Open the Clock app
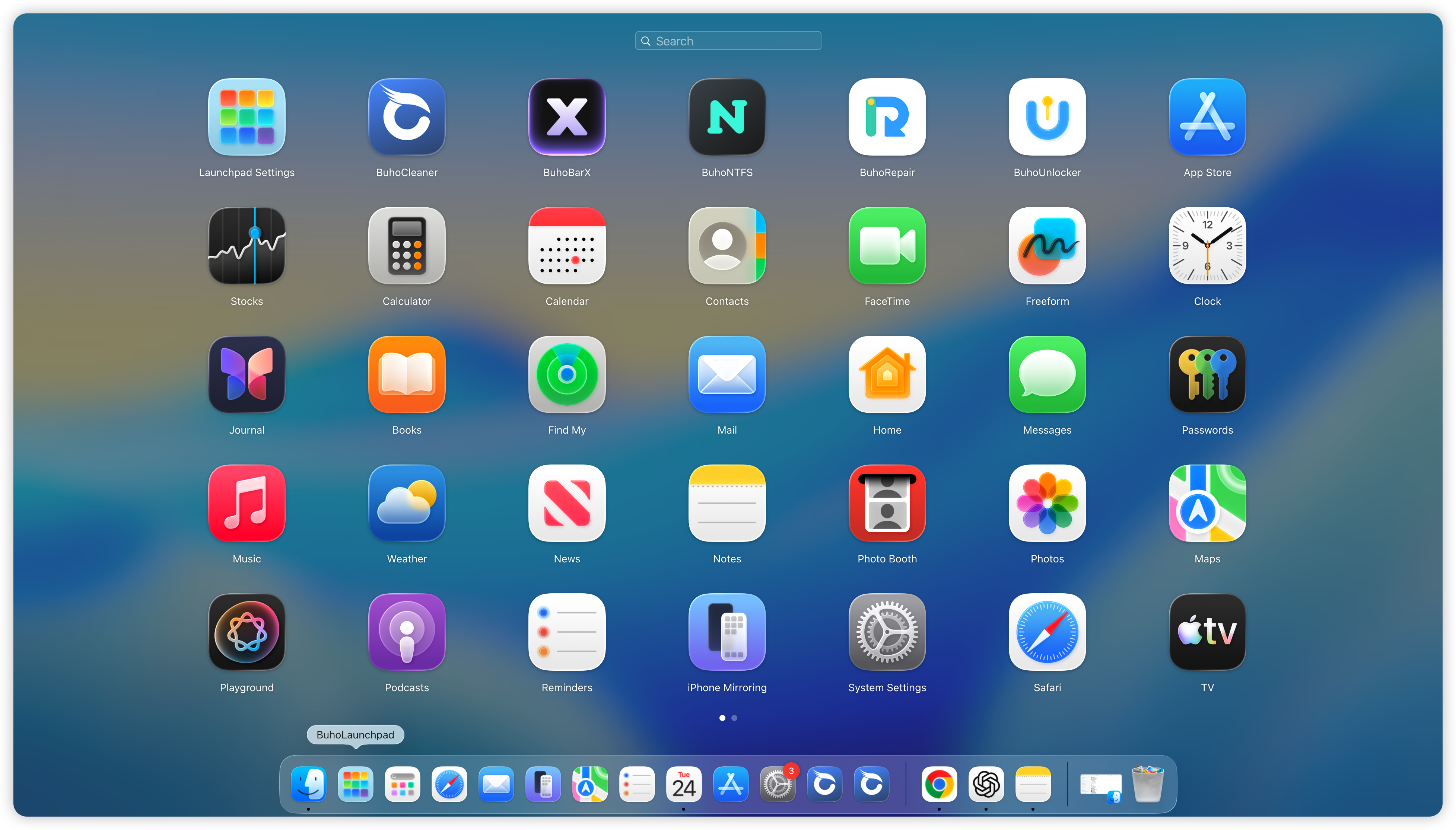Screen dimensions: 1456x830 [1207, 246]
